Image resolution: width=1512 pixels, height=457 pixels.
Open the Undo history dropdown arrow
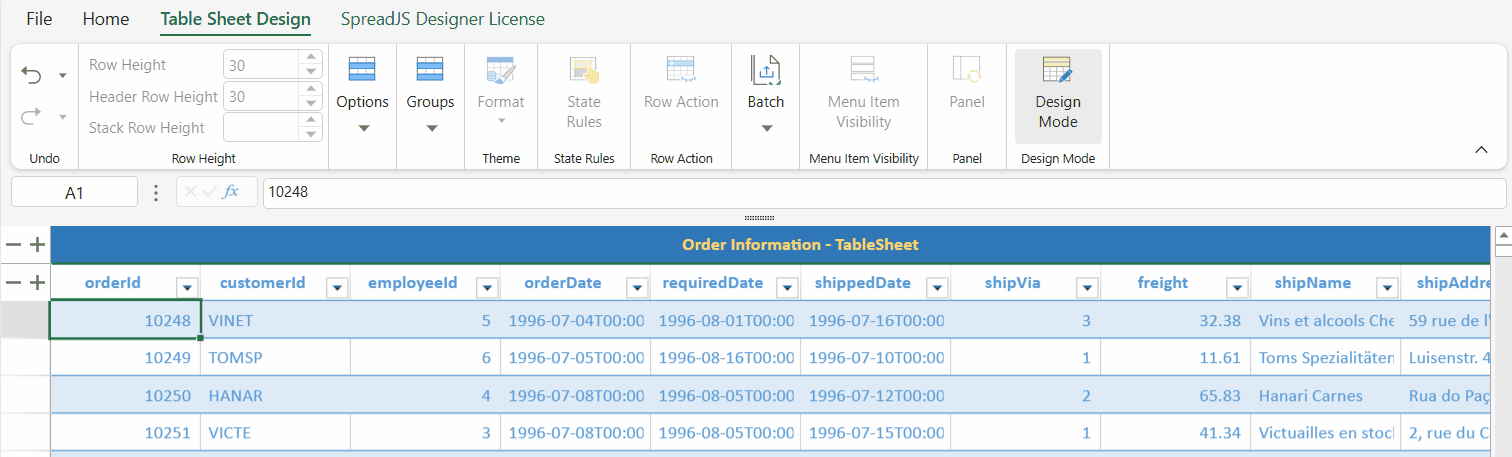click(63, 76)
